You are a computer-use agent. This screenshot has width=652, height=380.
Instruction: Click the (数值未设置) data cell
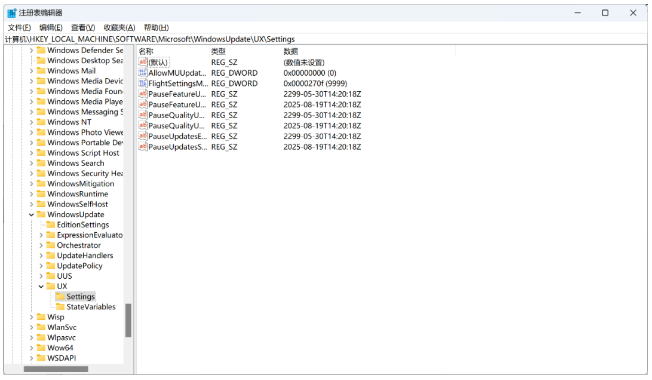(x=304, y=62)
